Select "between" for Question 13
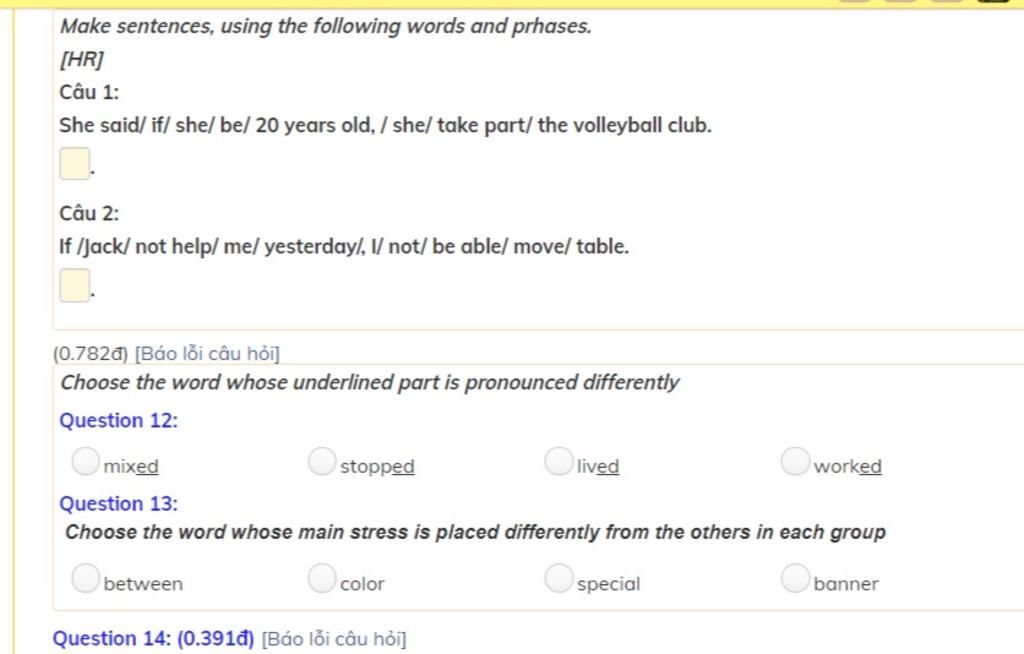 click(x=86, y=579)
